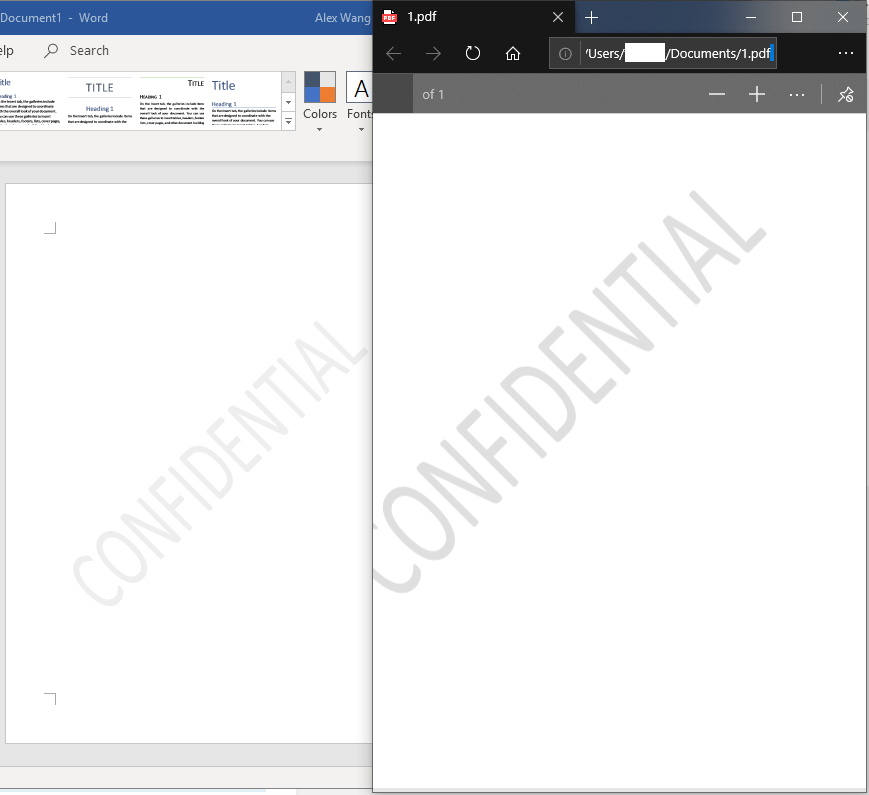Click the PDF page number box

click(393, 94)
